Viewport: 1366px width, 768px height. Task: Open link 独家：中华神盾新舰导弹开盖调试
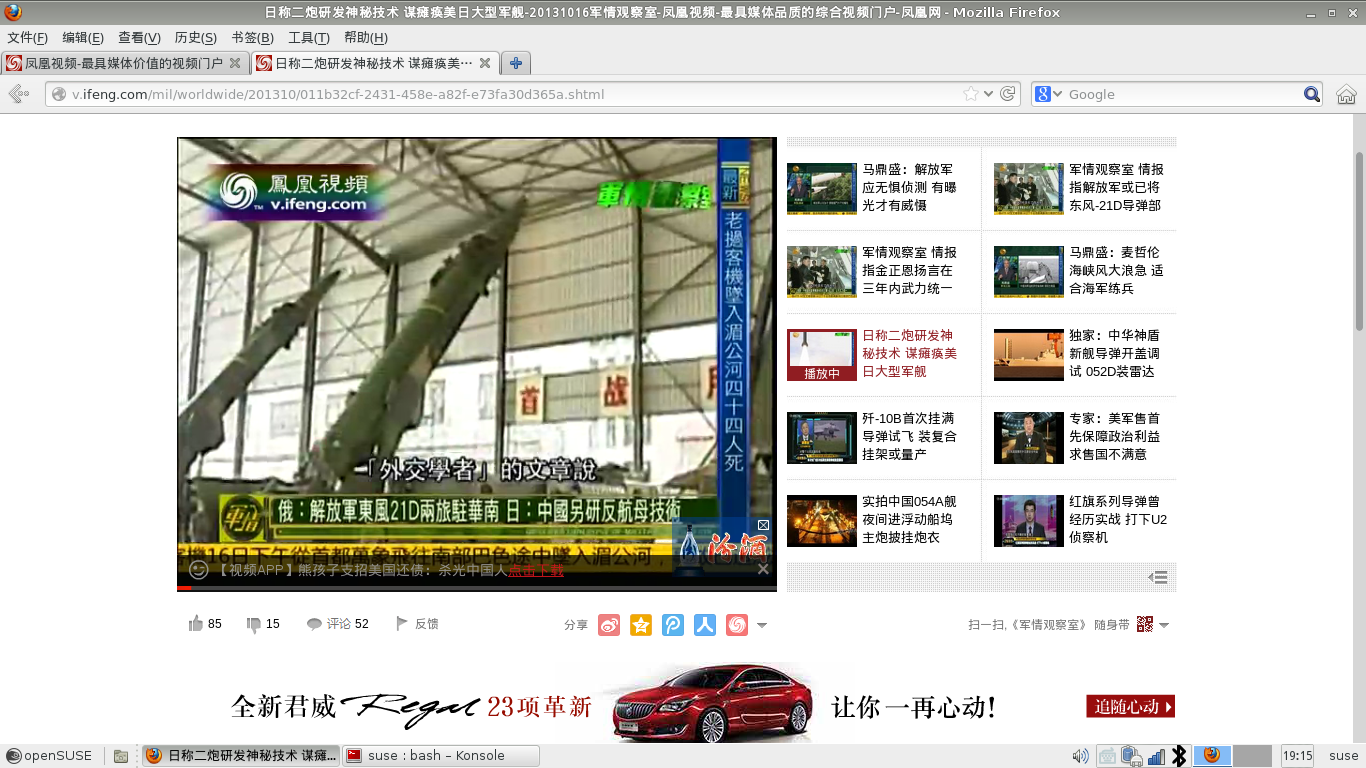1115,353
